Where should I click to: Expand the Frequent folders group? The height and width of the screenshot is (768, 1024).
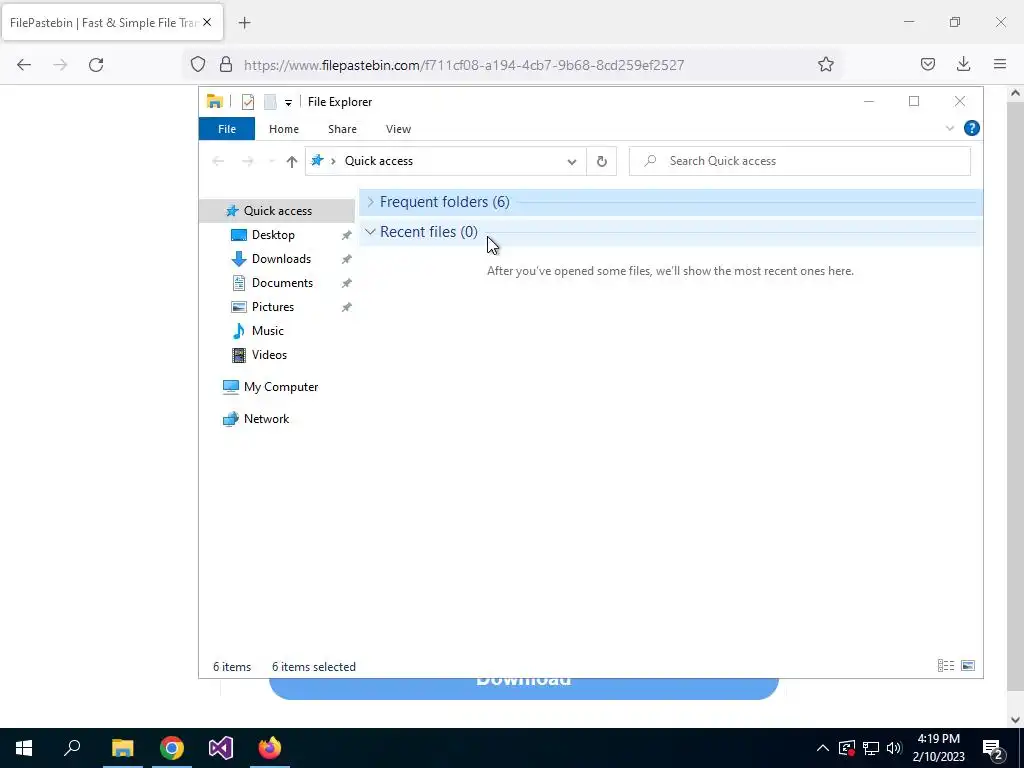[x=370, y=202]
